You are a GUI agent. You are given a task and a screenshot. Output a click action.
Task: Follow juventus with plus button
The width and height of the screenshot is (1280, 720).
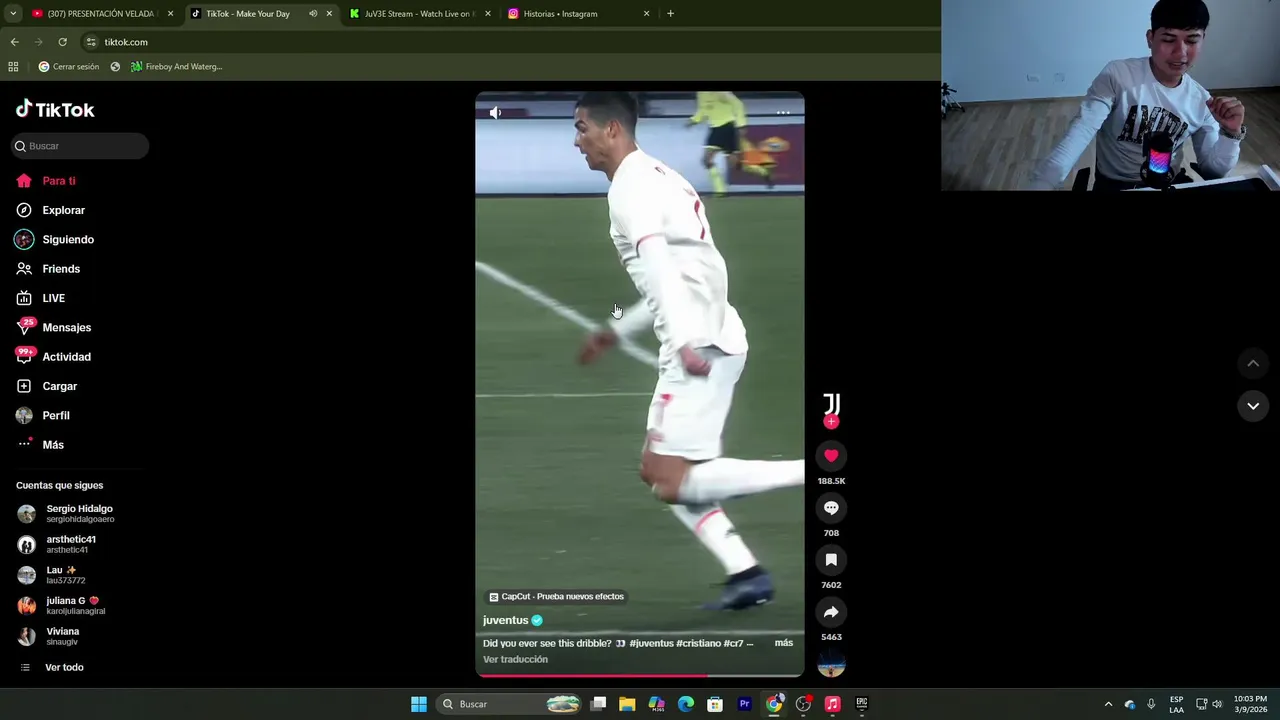(x=831, y=422)
